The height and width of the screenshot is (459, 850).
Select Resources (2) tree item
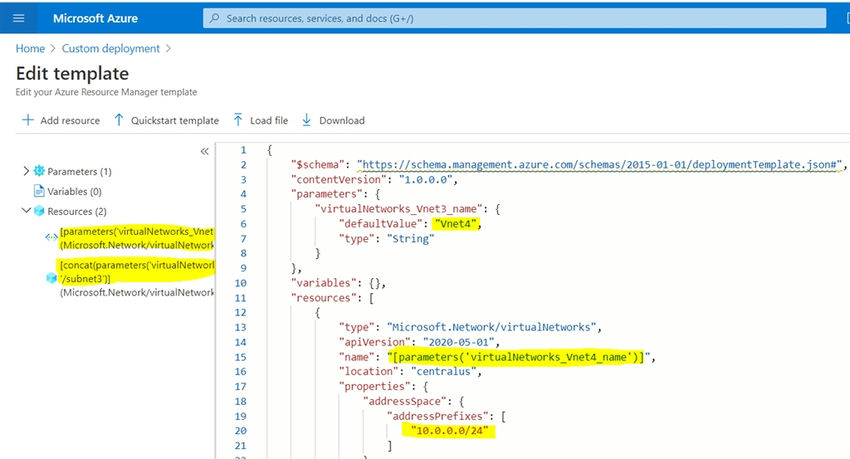(76, 211)
